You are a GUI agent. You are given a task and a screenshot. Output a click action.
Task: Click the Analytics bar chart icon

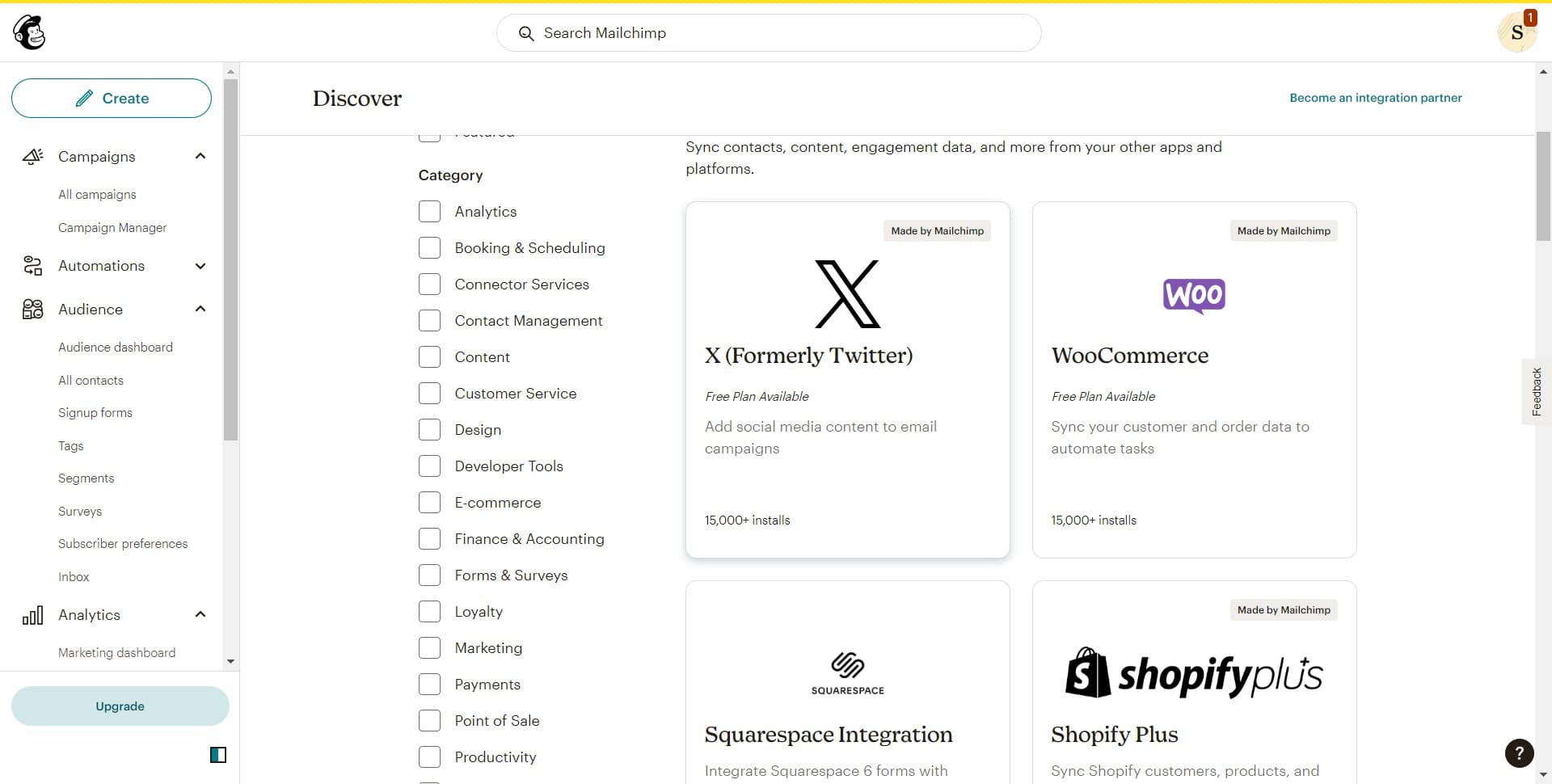pyautogui.click(x=32, y=614)
